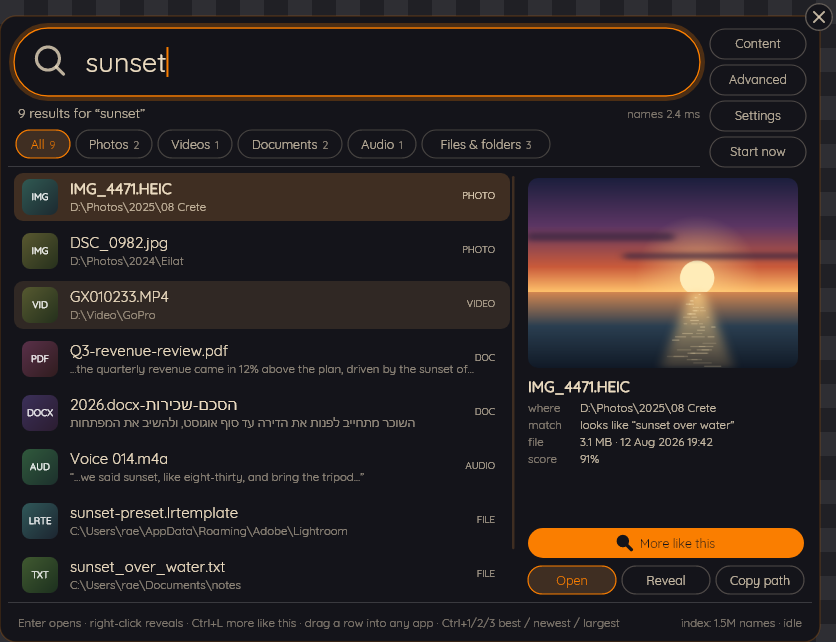Click the file info 3.1 MB 12 Aug 2026
Image resolution: width=836 pixels, height=642 pixels.
[x=646, y=442]
